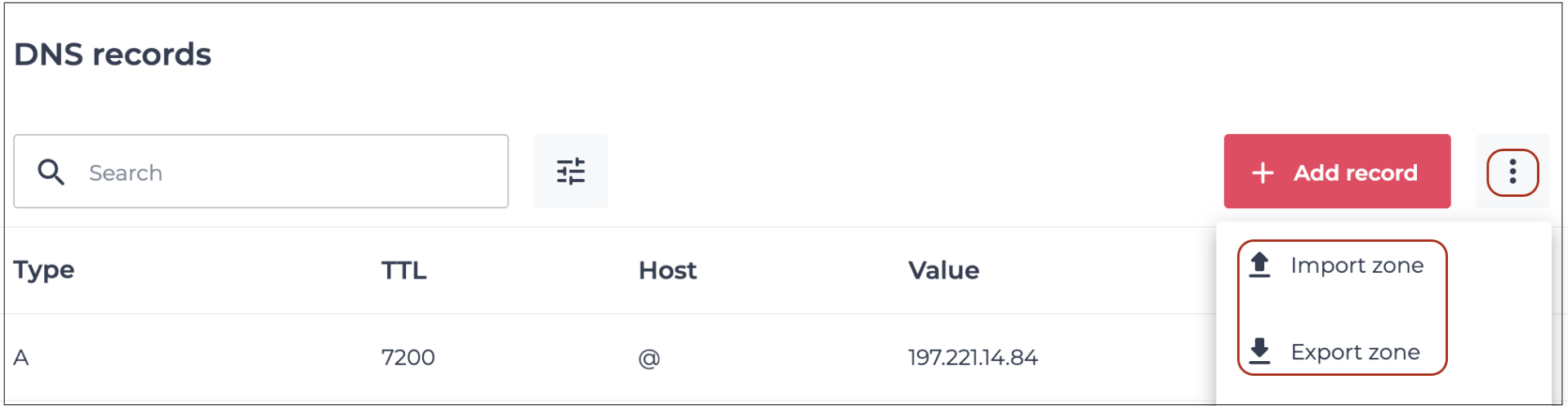
Task: Click the DNS records heading
Action: pyautogui.click(x=113, y=55)
